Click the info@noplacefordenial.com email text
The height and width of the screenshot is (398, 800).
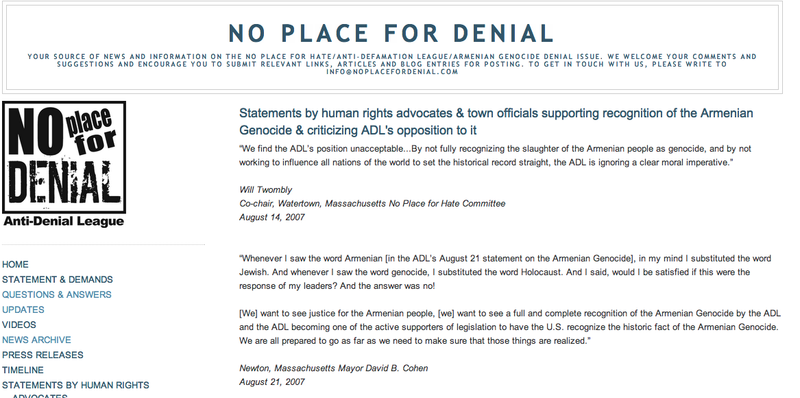[x=392, y=72]
